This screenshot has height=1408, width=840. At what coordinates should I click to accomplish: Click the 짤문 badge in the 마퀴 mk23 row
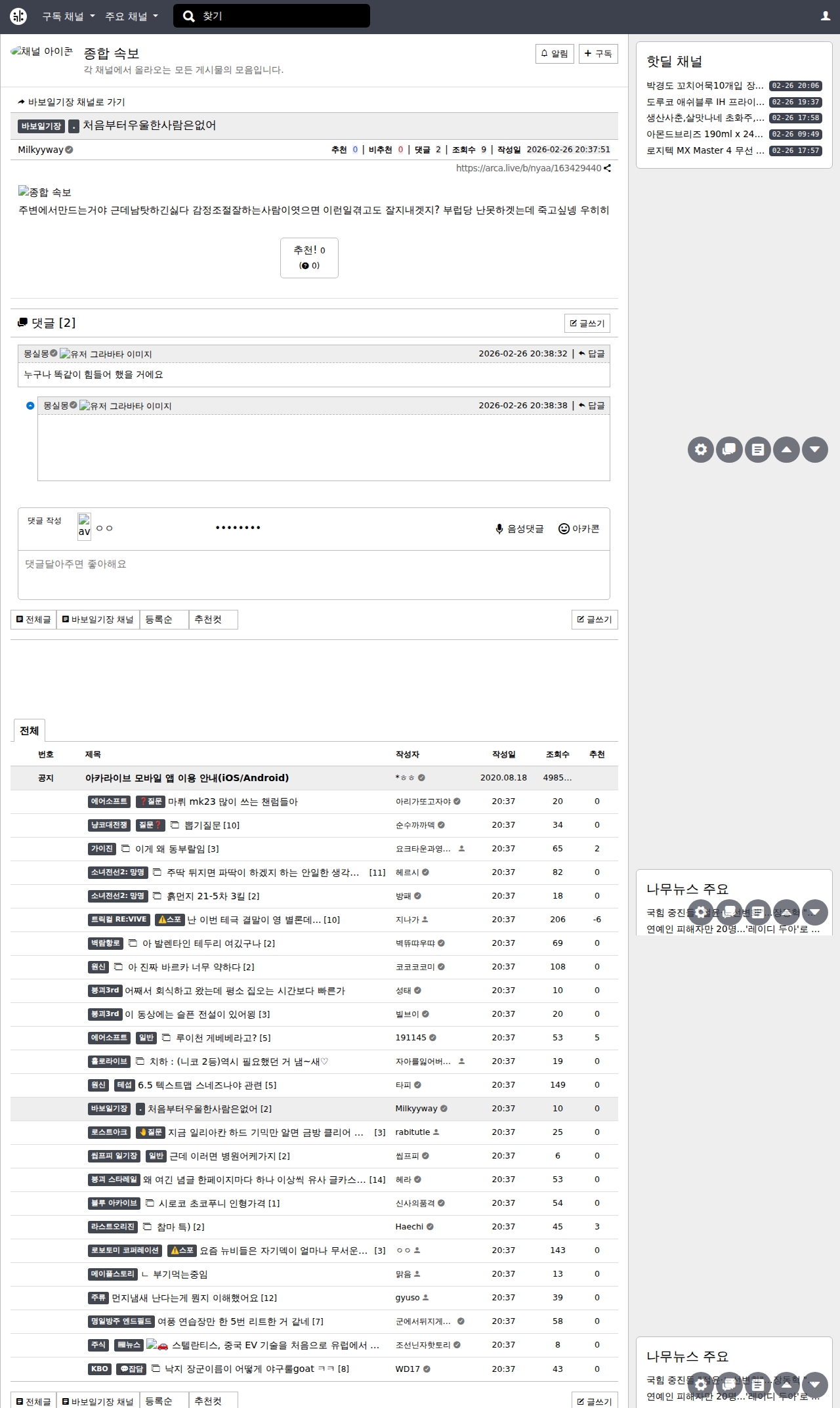(x=150, y=801)
